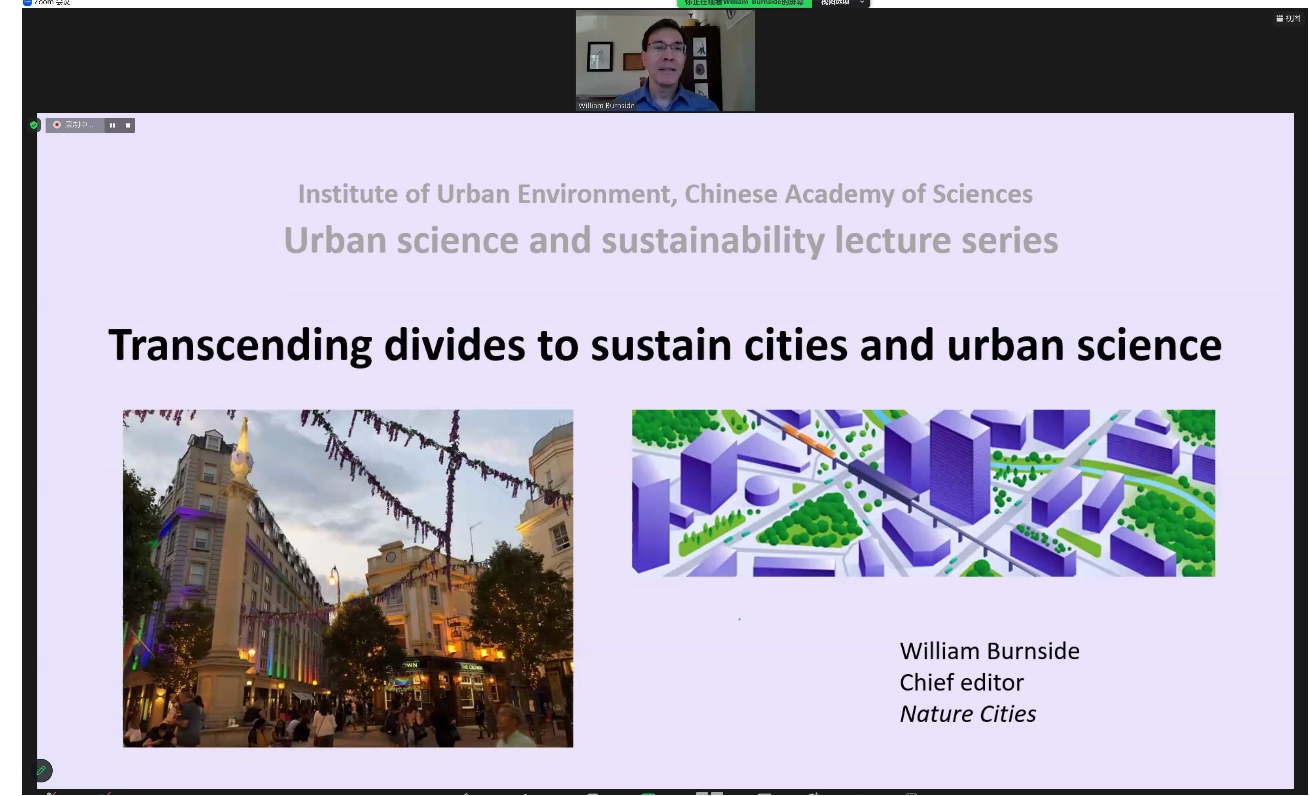Click 'Institute of Urban Environment' heading line

coord(665,194)
